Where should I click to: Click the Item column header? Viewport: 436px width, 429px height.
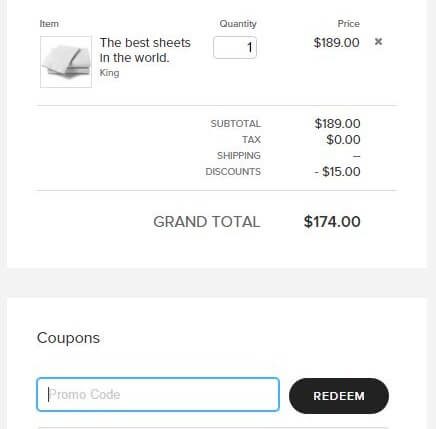click(49, 24)
